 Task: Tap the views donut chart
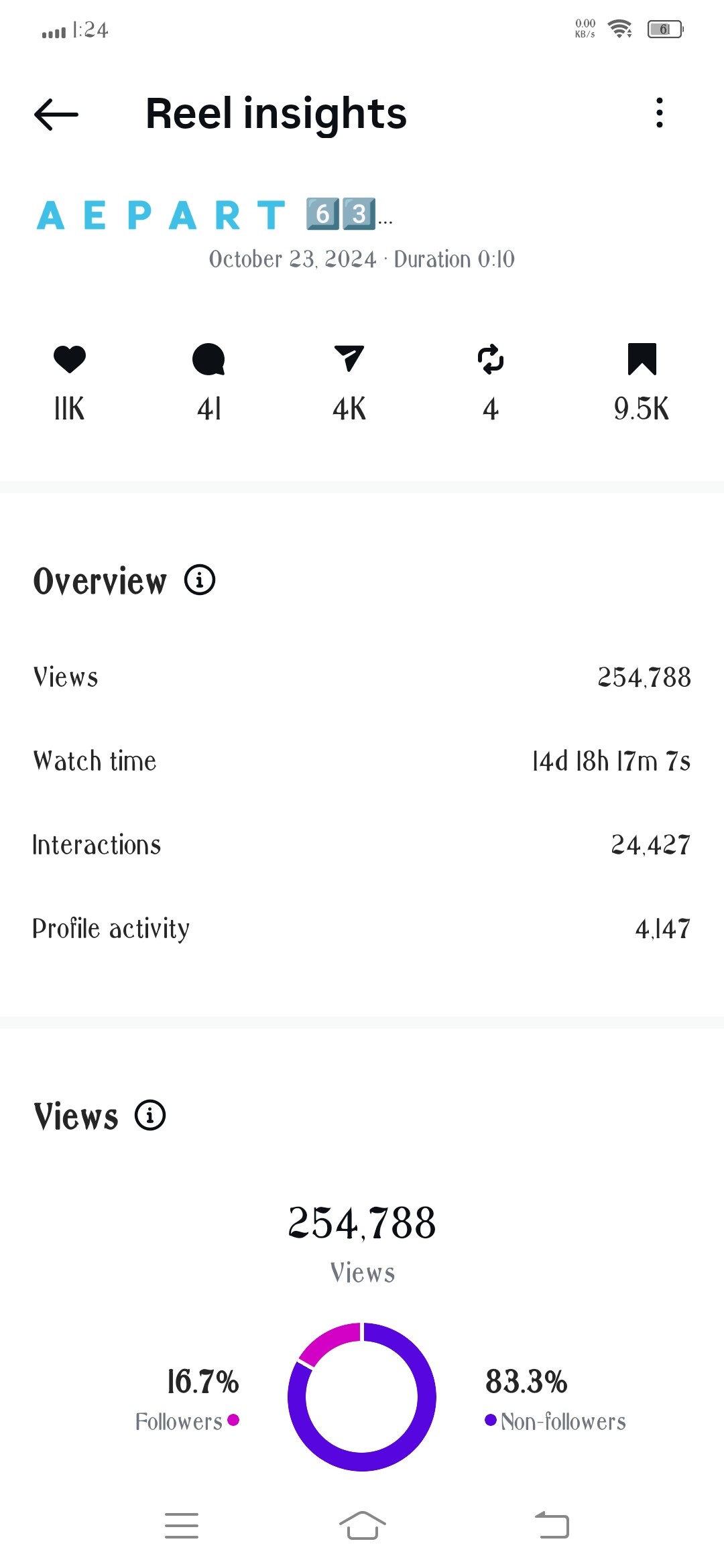[362, 1396]
